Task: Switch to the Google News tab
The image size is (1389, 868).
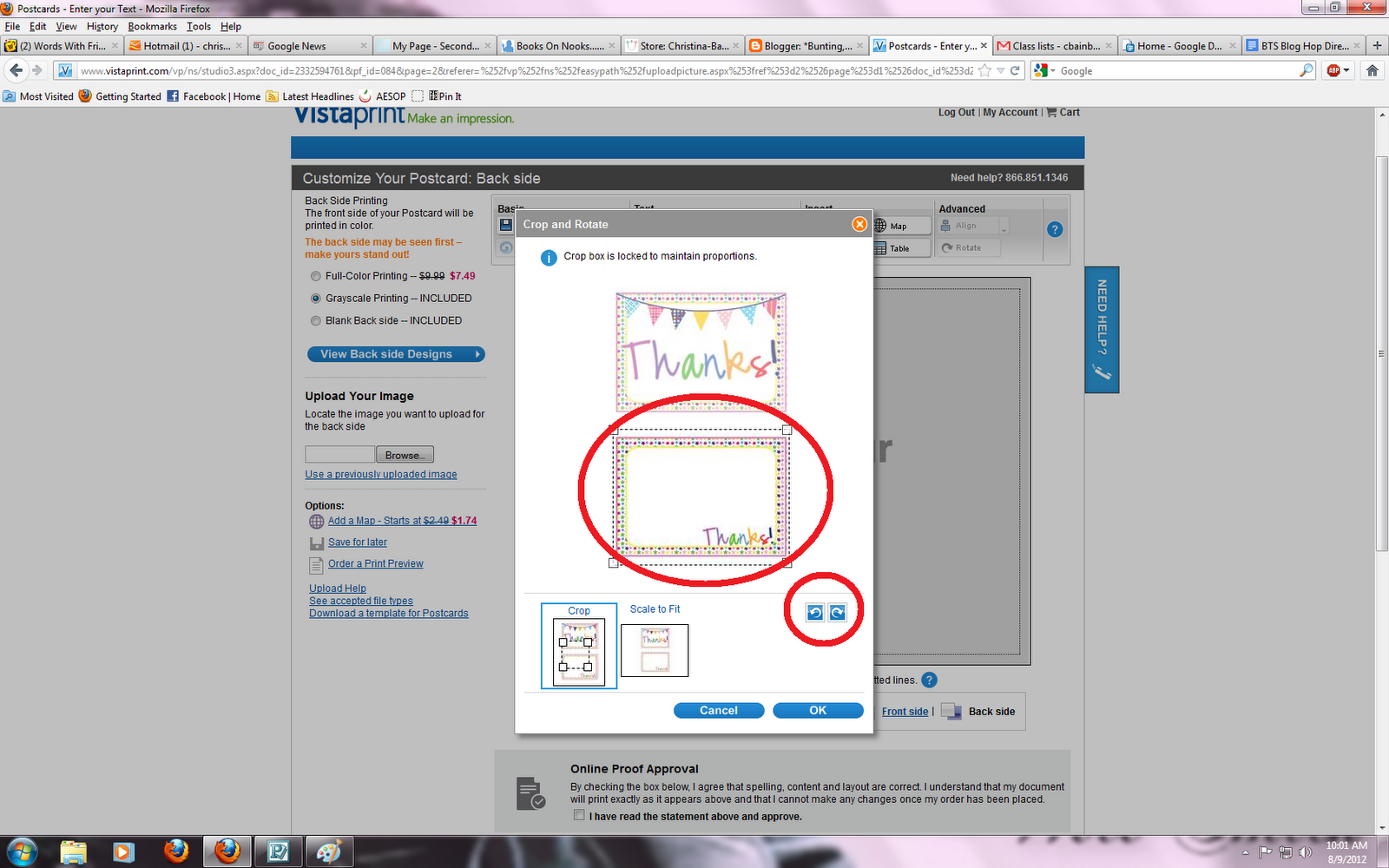Action: (x=310, y=46)
